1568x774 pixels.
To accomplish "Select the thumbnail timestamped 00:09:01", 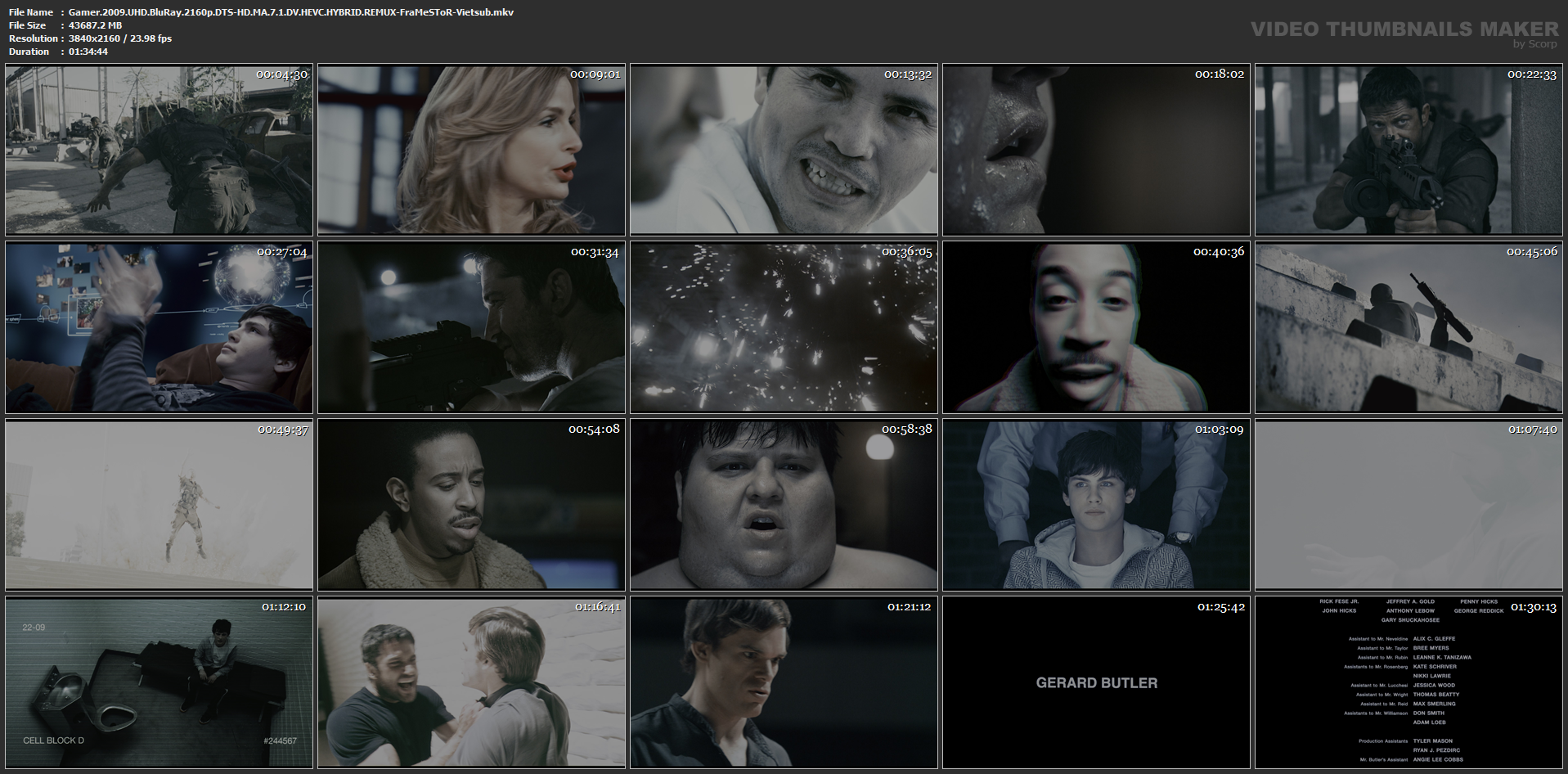I will coord(471,150).
